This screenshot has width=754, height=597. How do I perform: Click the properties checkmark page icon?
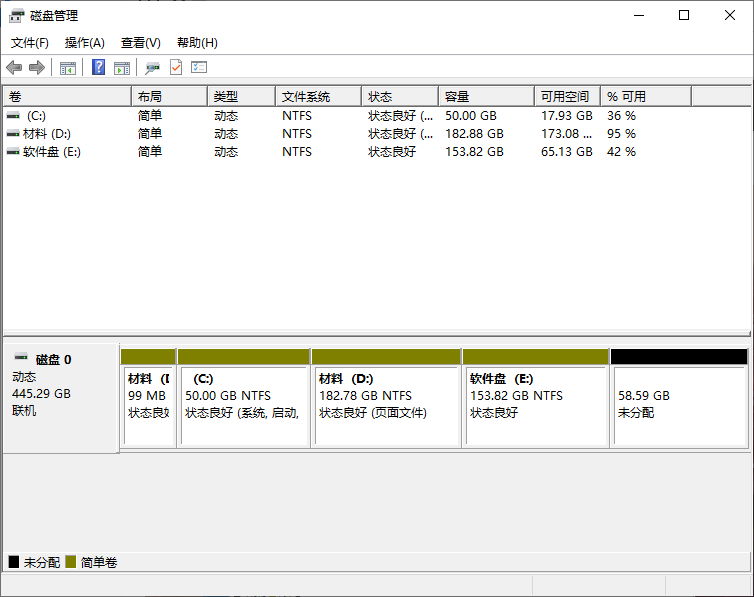(x=176, y=68)
